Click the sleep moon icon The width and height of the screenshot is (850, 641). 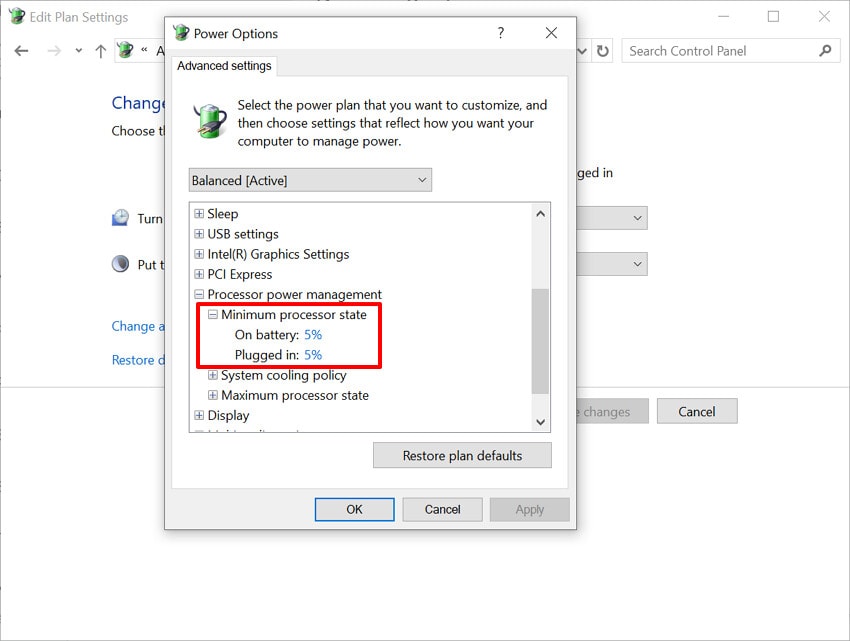tap(120, 264)
